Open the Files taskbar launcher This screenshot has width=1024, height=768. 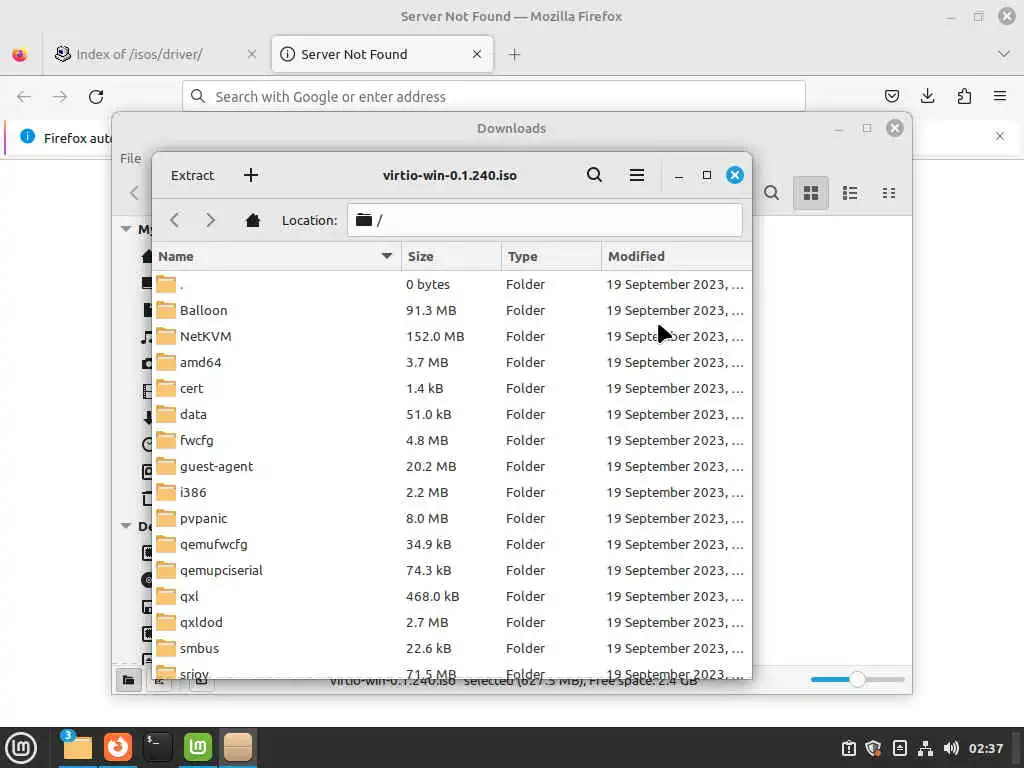point(76,747)
